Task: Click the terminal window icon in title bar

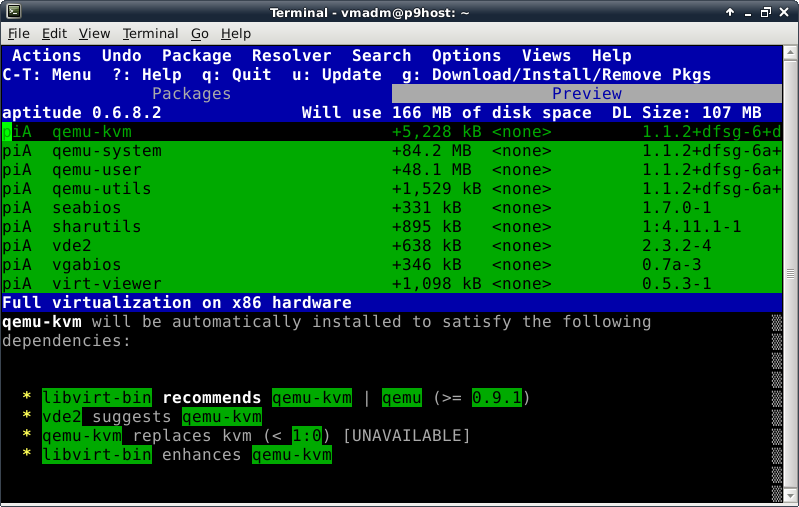Action: click(11, 12)
